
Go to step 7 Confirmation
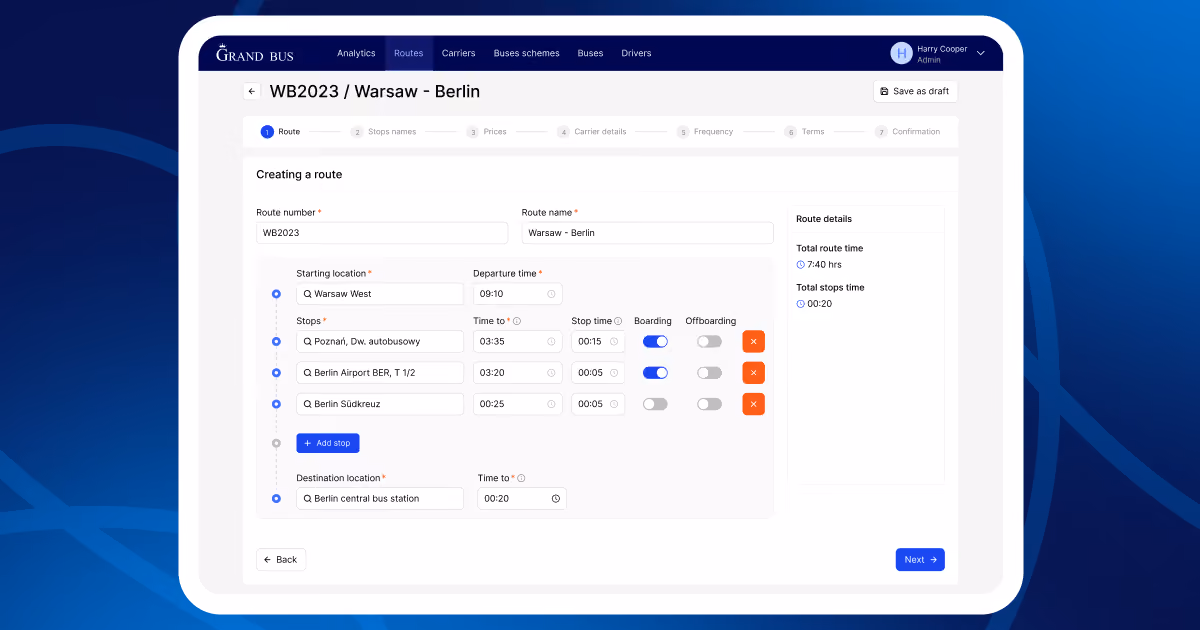[x=908, y=132]
